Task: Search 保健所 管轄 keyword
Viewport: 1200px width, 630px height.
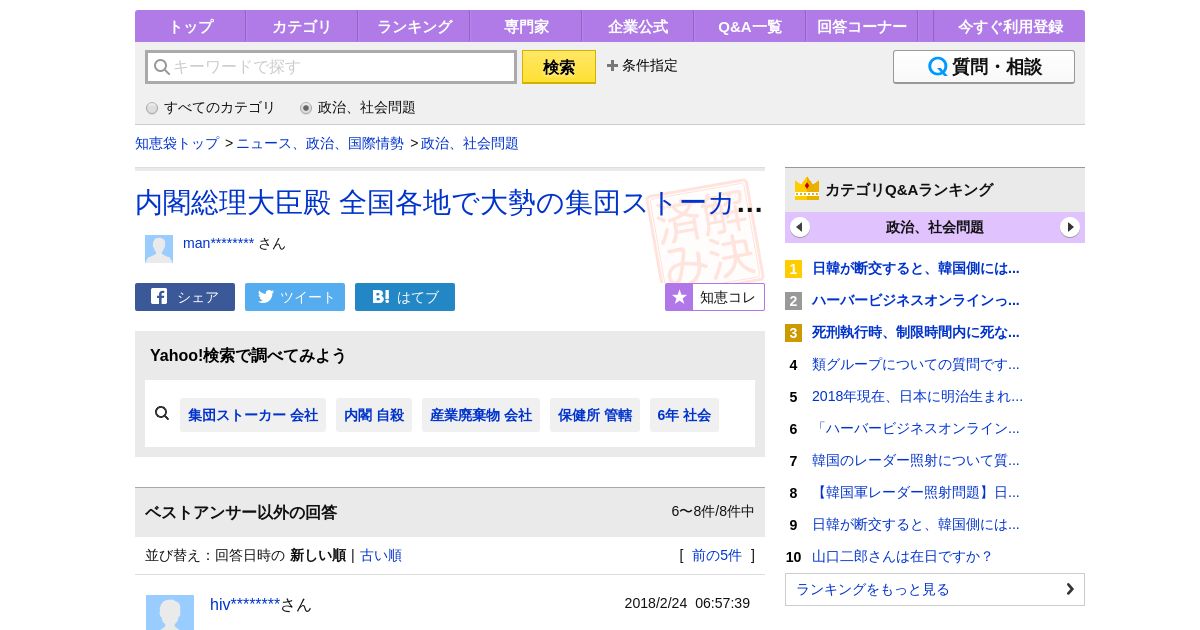Action: coord(595,415)
